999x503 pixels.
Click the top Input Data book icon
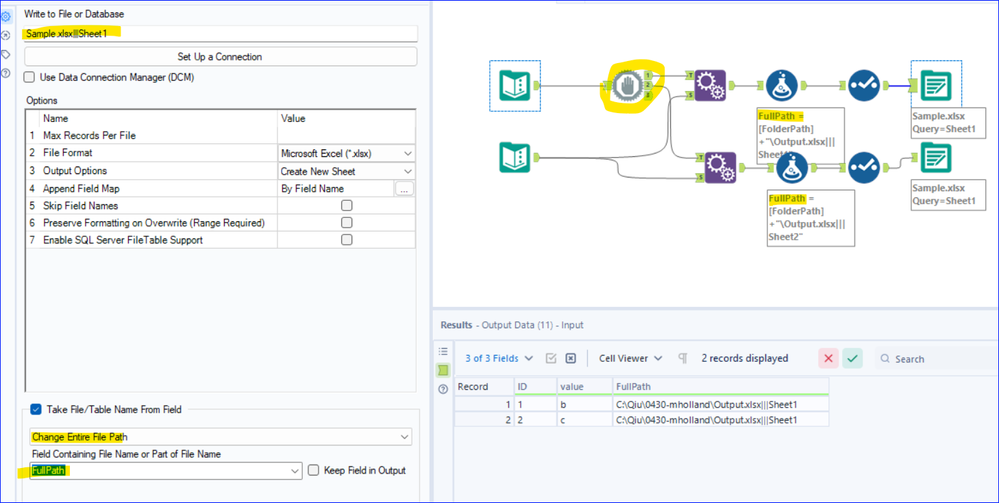pyautogui.click(x=515, y=86)
